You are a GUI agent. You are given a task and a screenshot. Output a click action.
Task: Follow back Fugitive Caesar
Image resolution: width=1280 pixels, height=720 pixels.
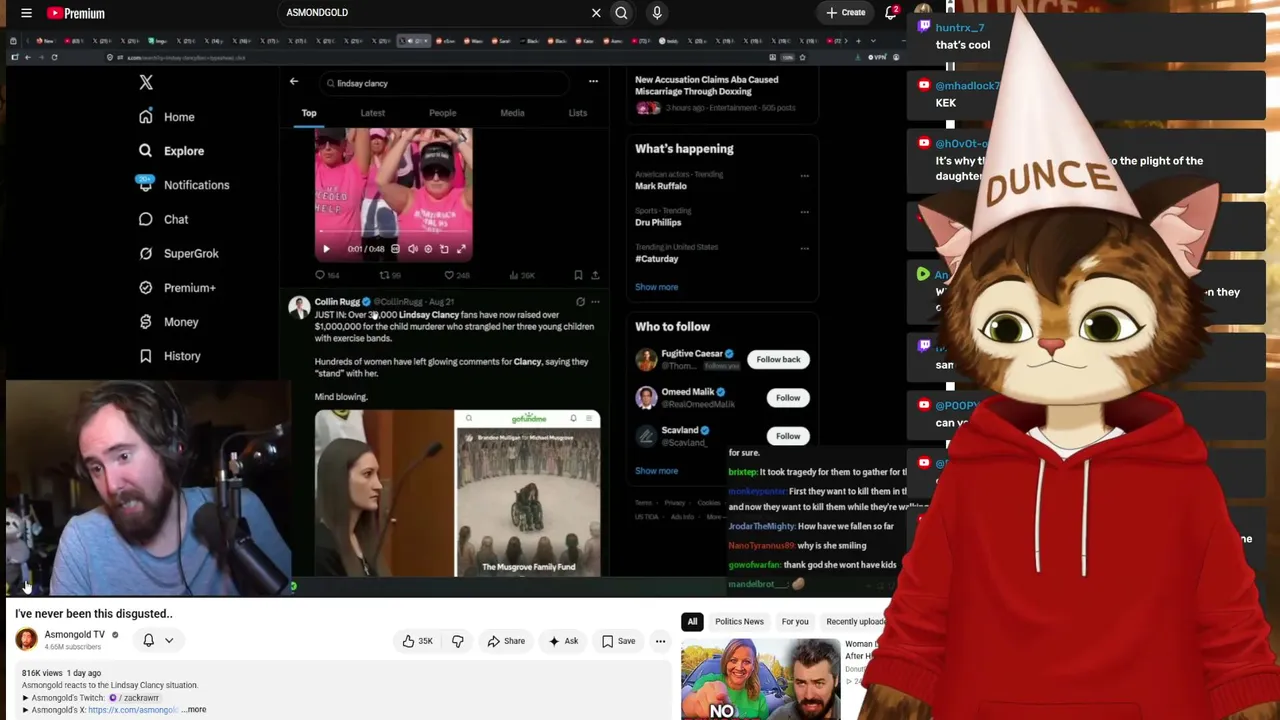click(778, 360)
